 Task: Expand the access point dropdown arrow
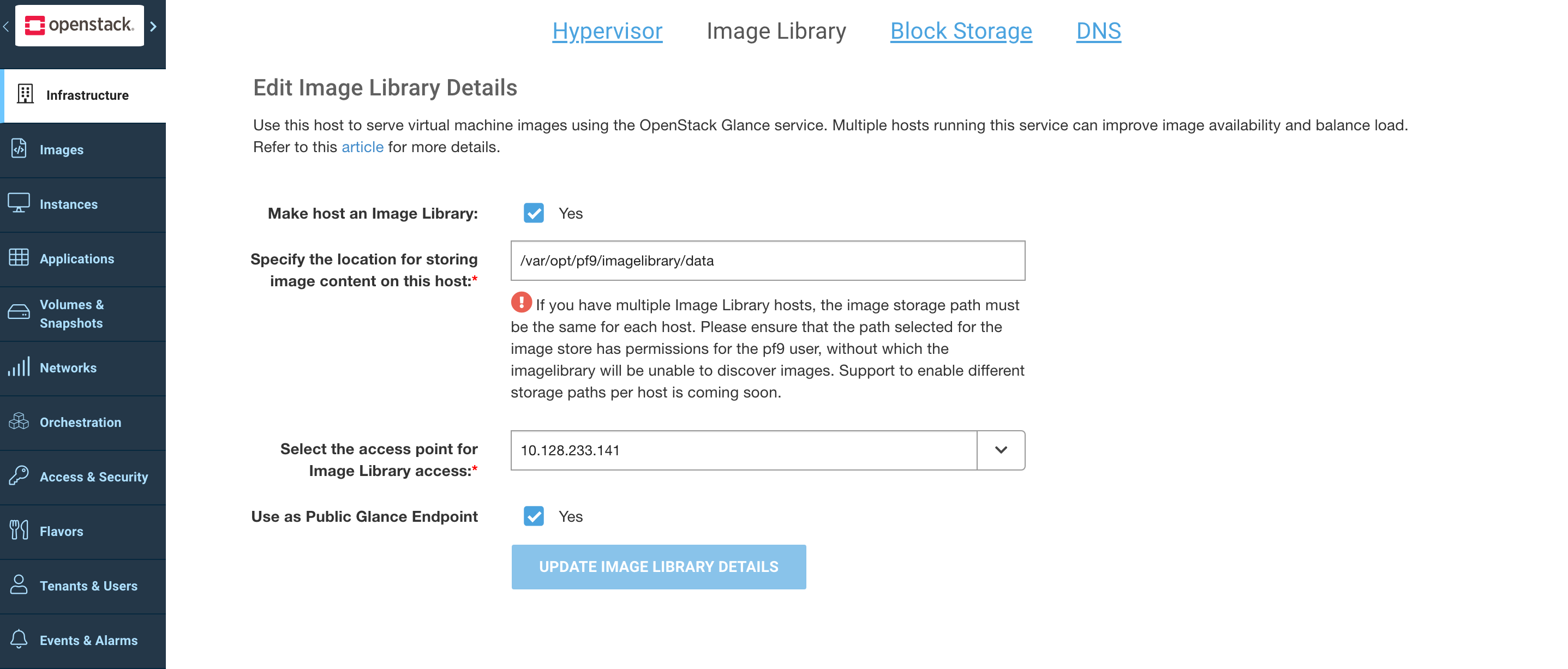(x=1001, y=450)
